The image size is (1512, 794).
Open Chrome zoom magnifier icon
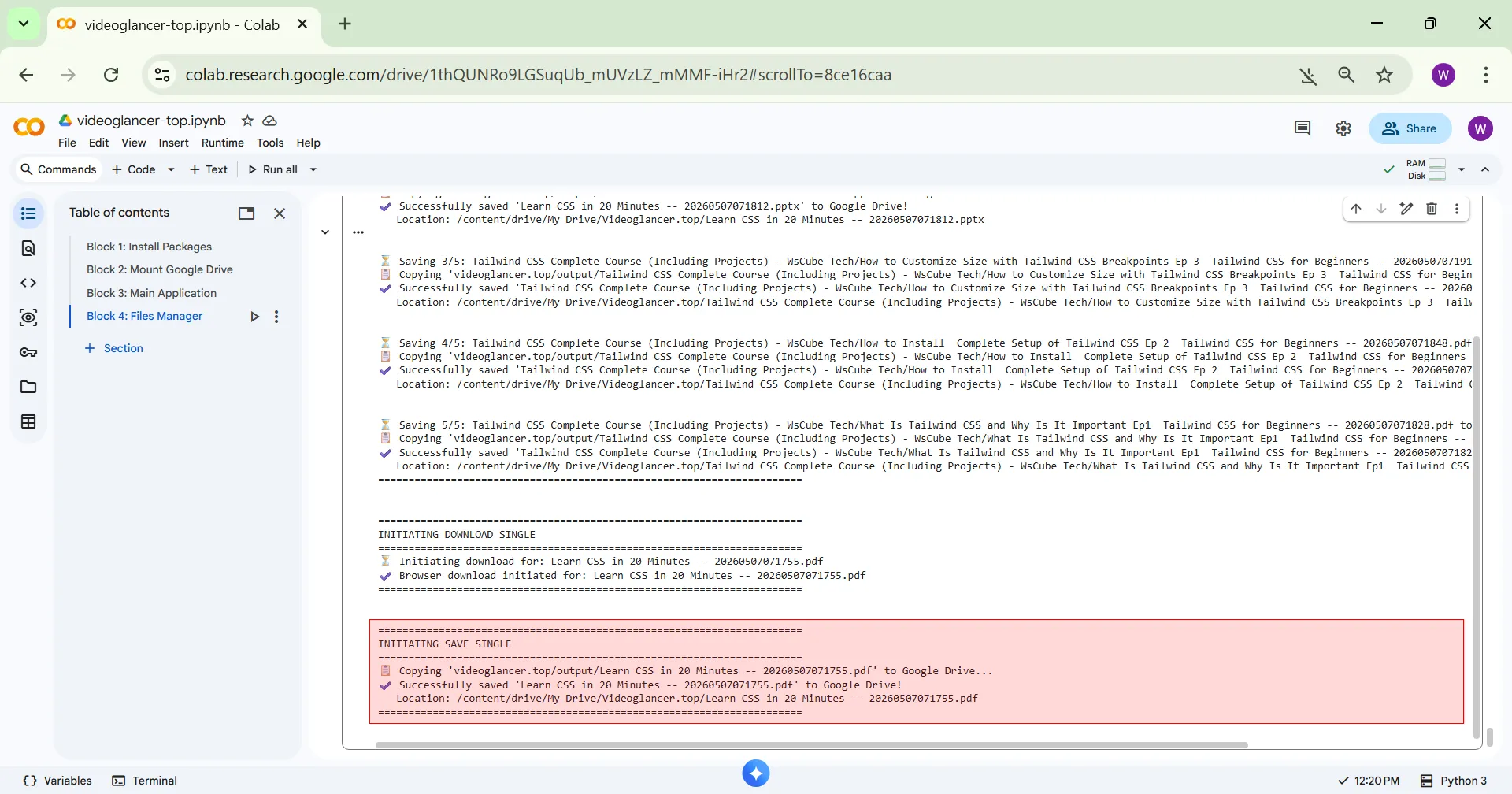point(1346,75)
